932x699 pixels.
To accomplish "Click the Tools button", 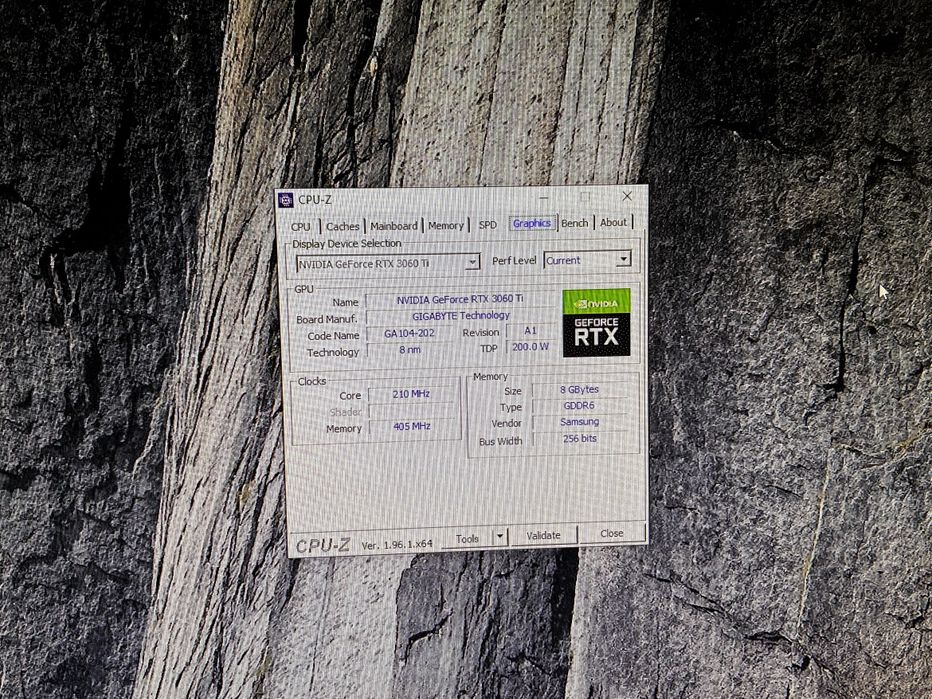I will pyautogui.click(x=467, y=538).
